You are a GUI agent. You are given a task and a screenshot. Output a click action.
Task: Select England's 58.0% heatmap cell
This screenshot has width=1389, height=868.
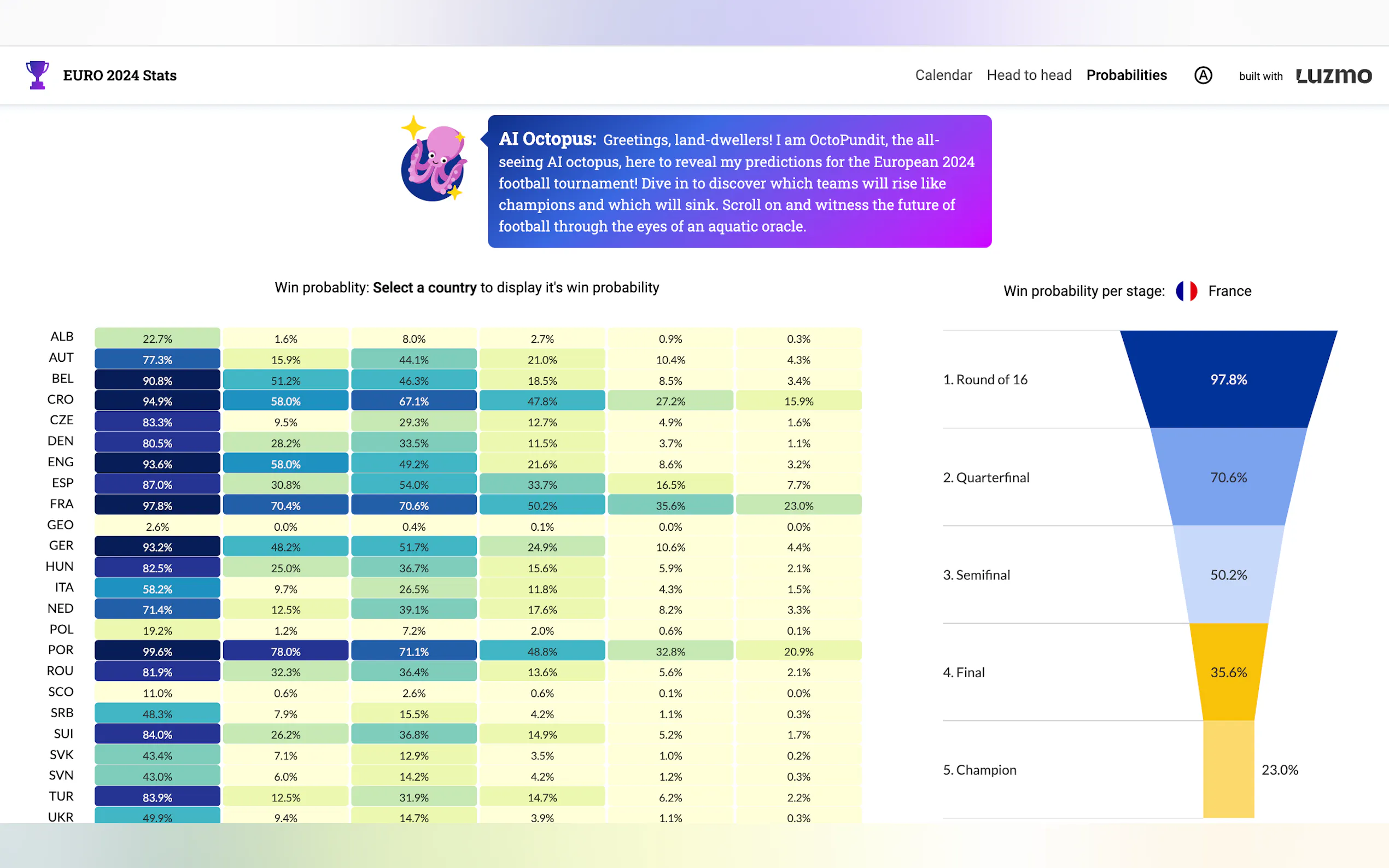(285, 464)
